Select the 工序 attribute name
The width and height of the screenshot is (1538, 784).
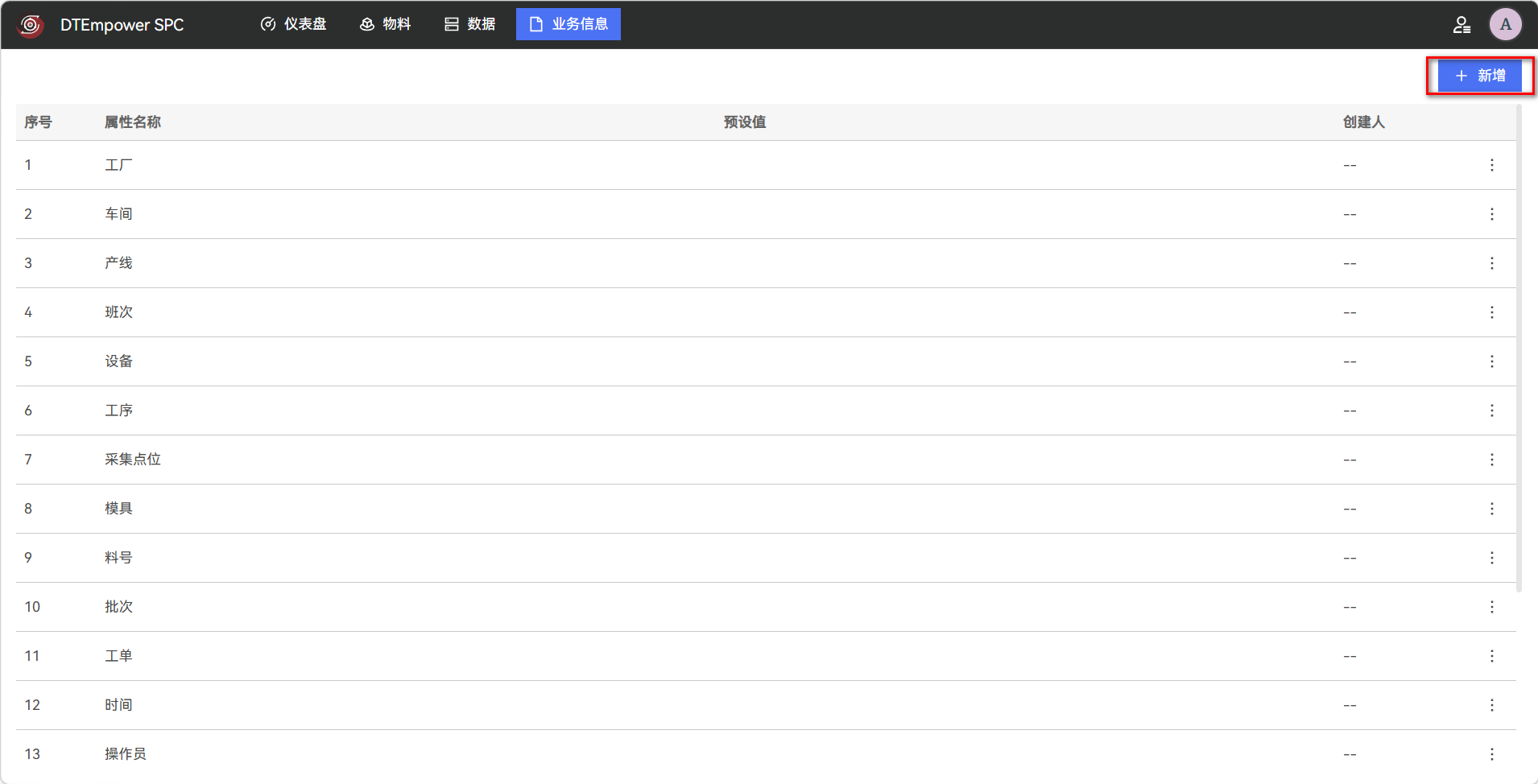[118, 411]
